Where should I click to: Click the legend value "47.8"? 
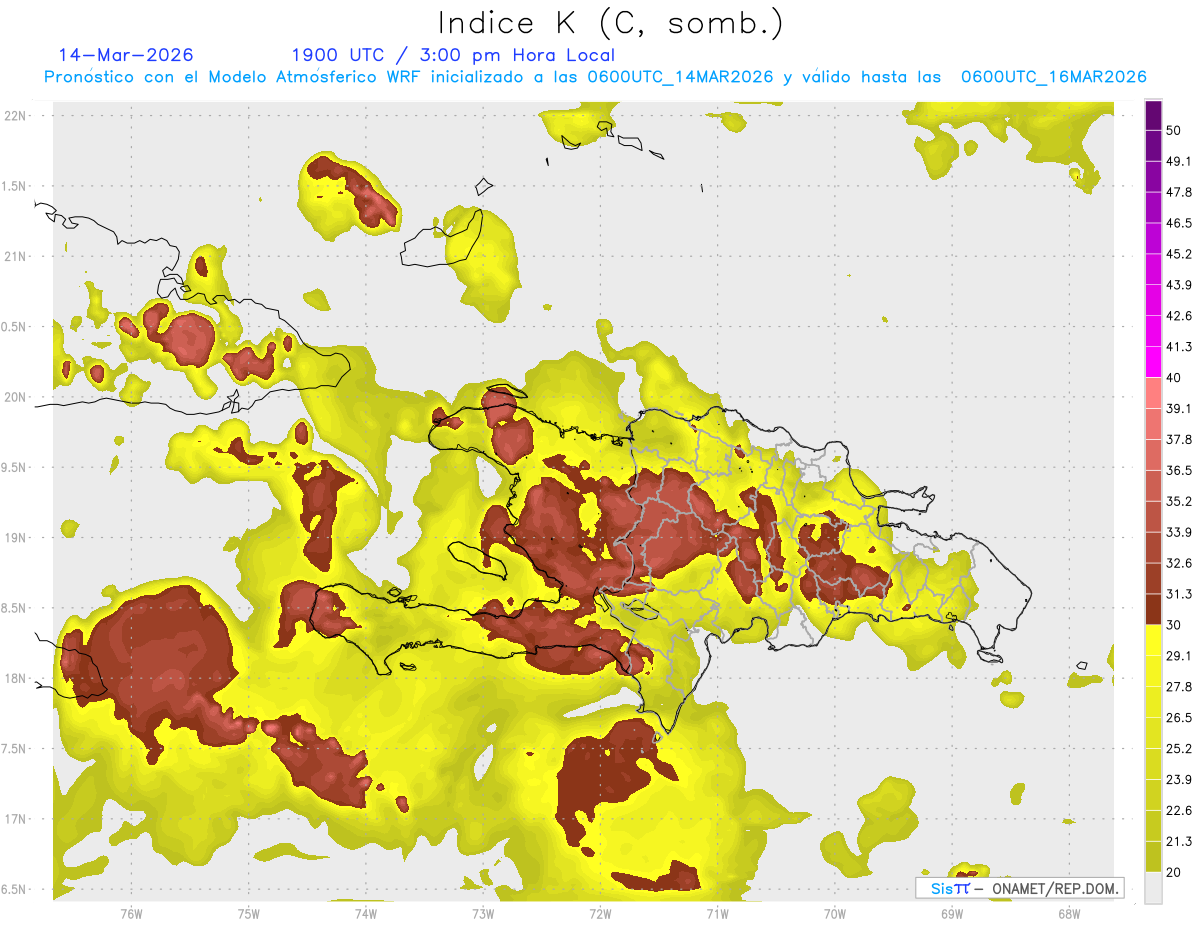coord(1179,192)
